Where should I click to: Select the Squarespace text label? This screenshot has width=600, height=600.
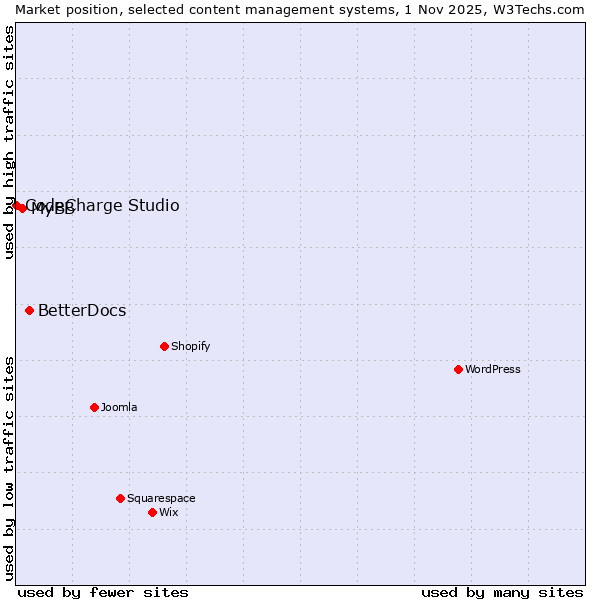pyautogui.click(x=161, y=498)
